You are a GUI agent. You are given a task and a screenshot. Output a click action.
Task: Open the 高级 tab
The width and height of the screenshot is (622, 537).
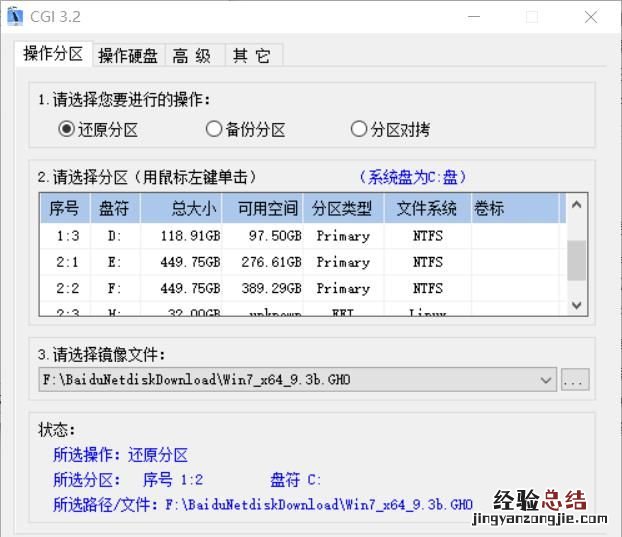point(191,56)
